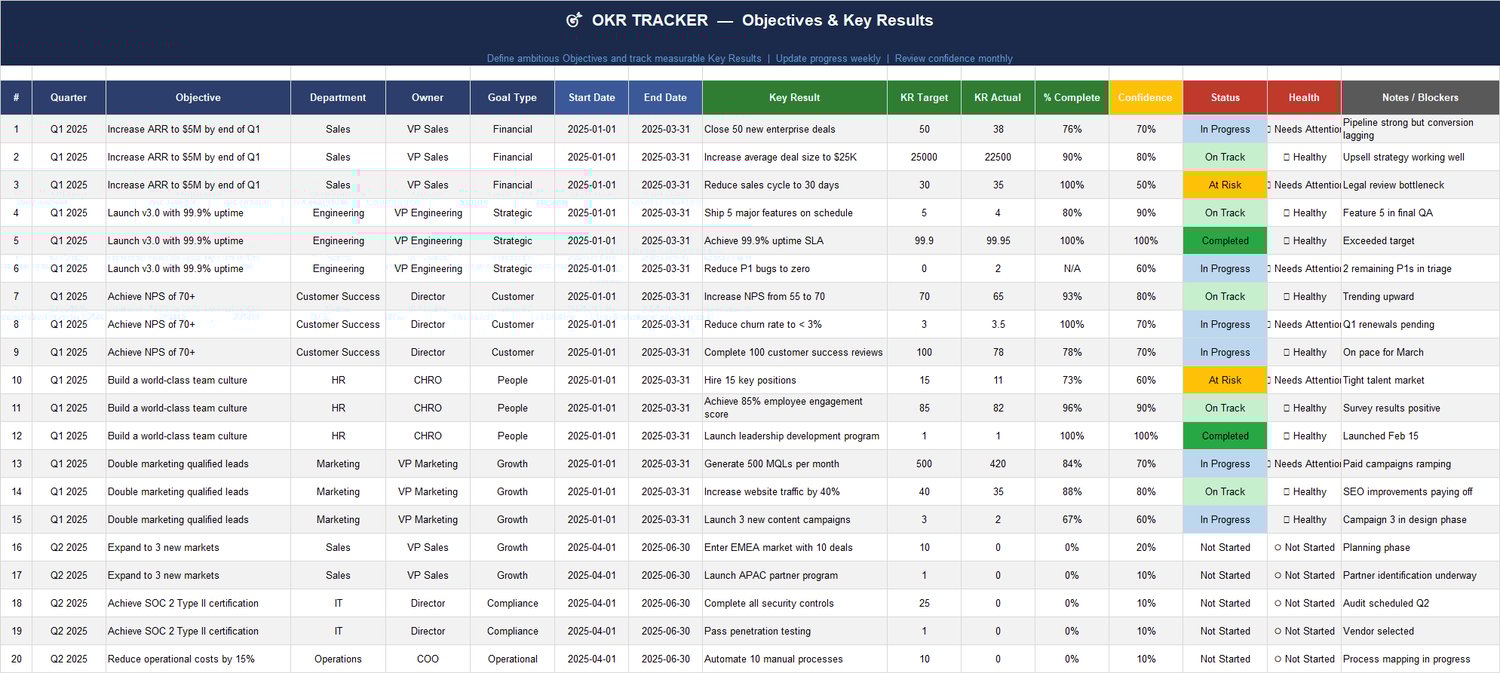
Task: Click the % Complete column header
Action: point(1071,97)
